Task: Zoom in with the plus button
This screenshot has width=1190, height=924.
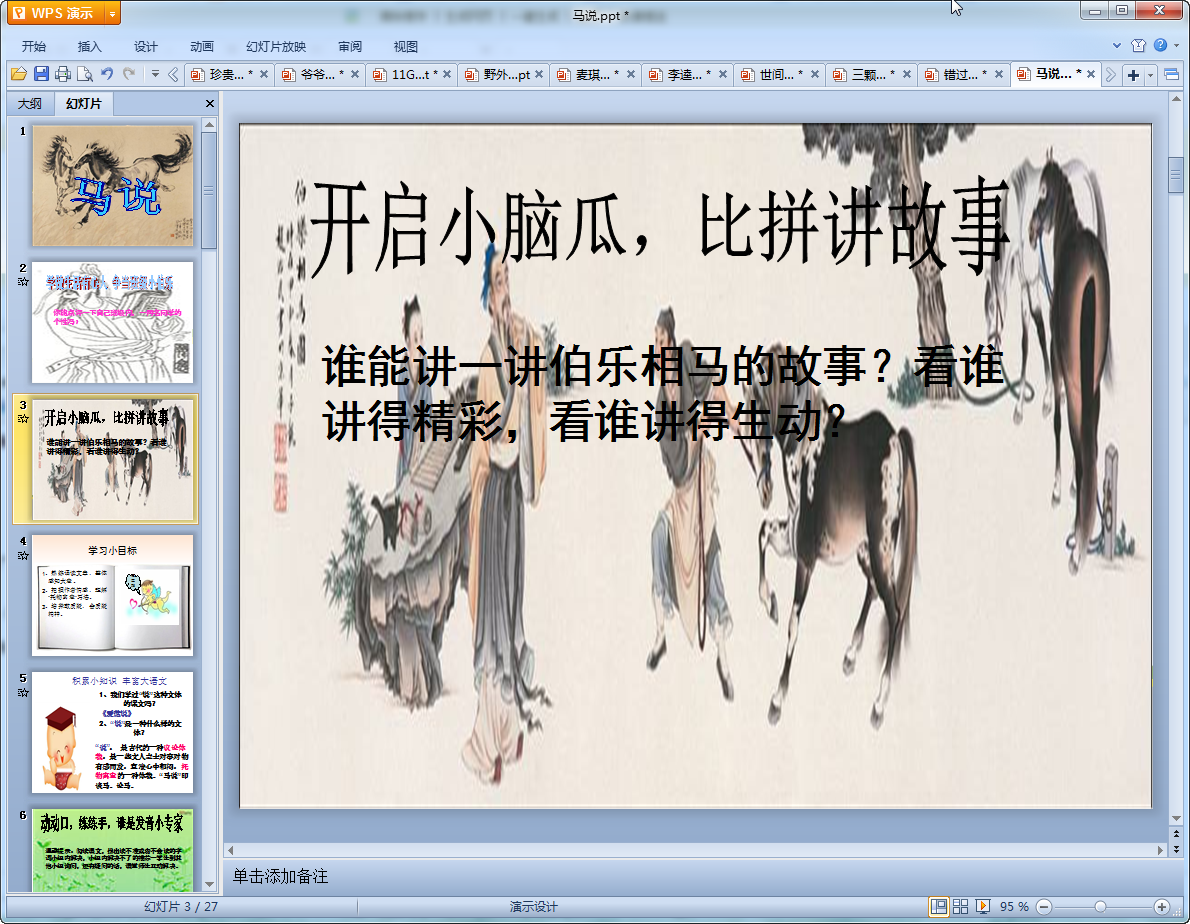Action: click(1161, 907)
